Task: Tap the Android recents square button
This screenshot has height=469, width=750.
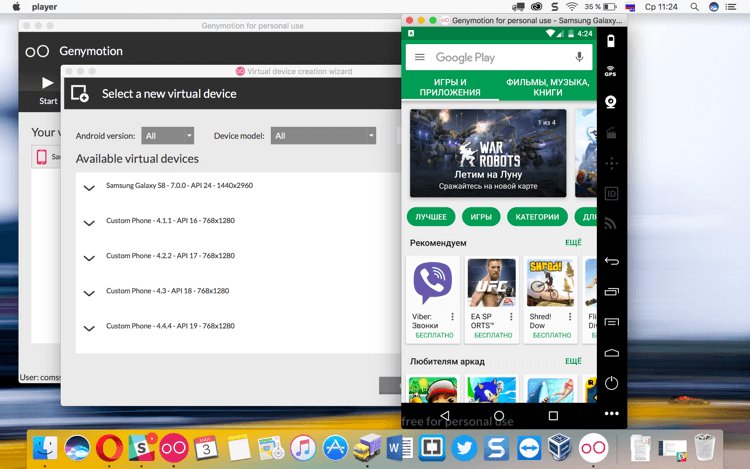Action: [553, 415]
